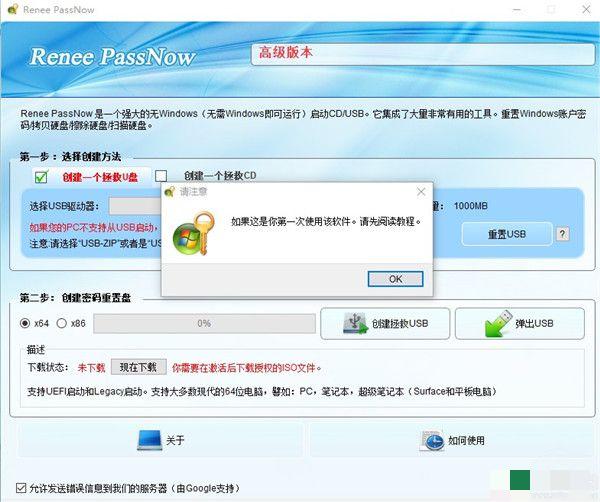Click the green square at bottom right
The height and width of the screenshot is (502, 600).
pos(520,480)
